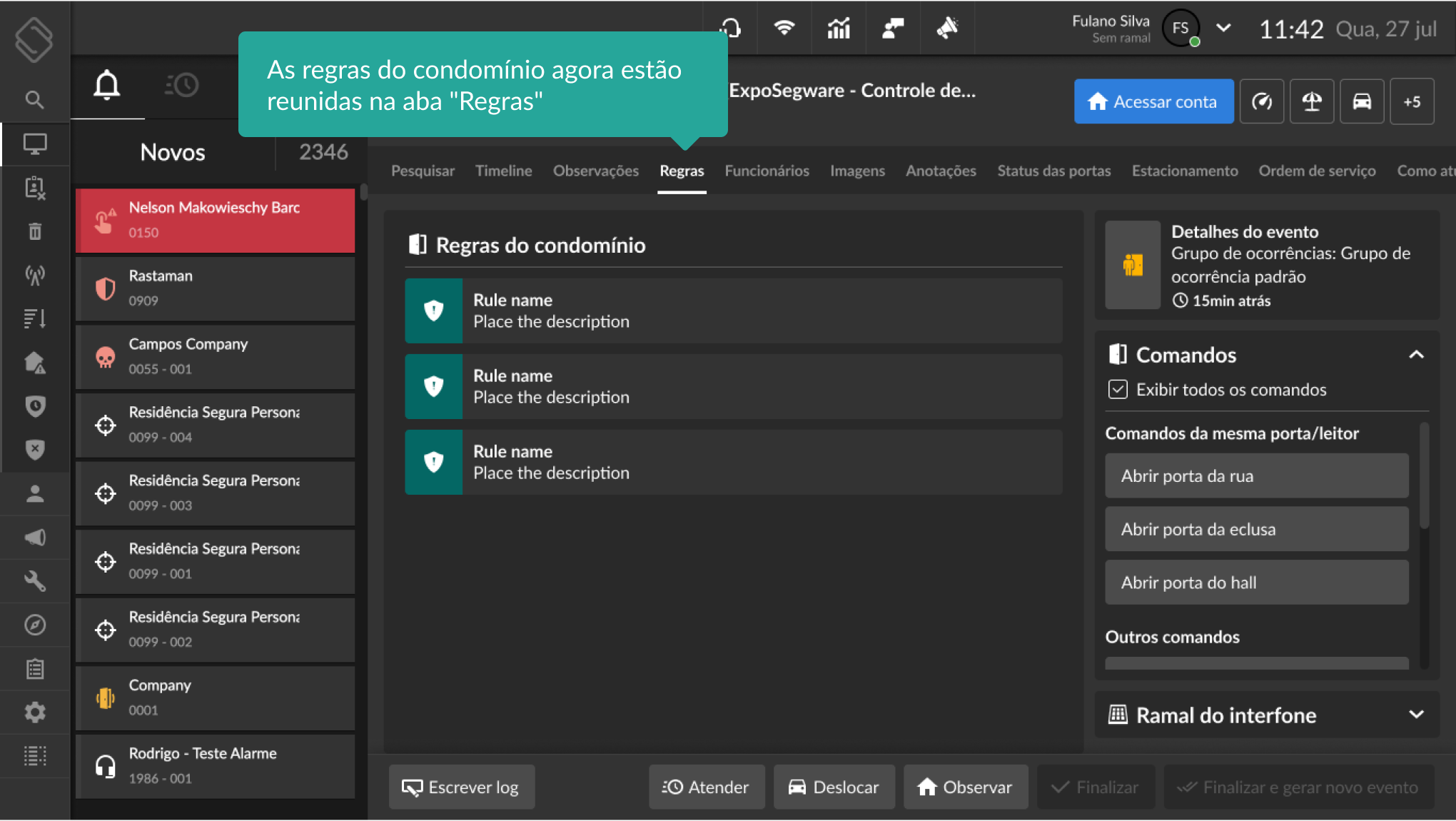
Task: Click the Escrever log button
Action: point(462,787)
